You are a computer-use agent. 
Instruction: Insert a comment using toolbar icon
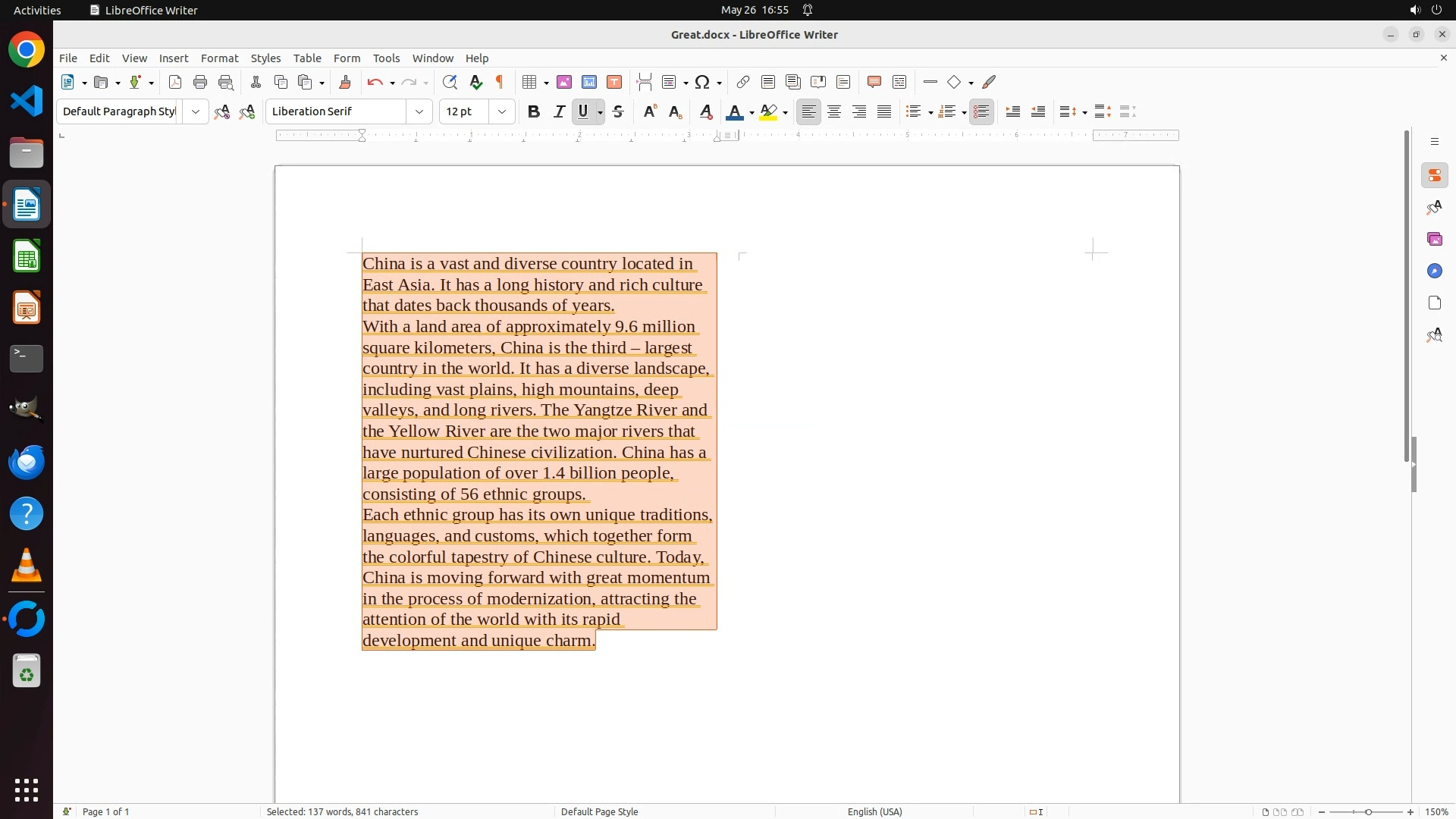click(x=874, y=82)
